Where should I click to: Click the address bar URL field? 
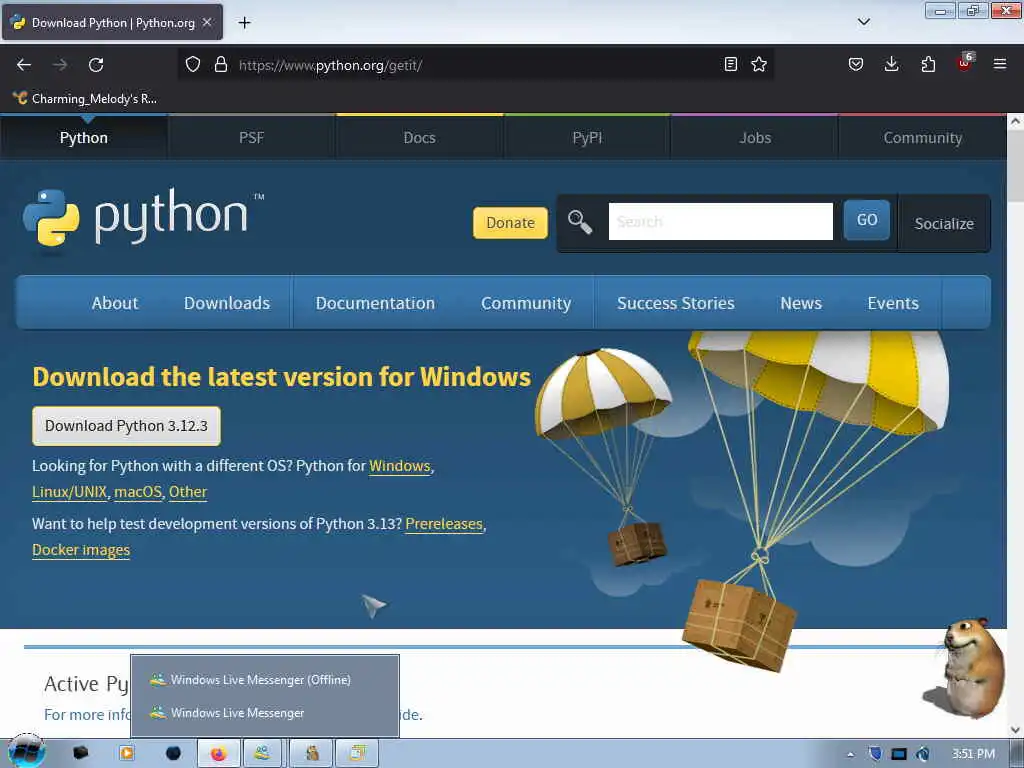(477, 65)
